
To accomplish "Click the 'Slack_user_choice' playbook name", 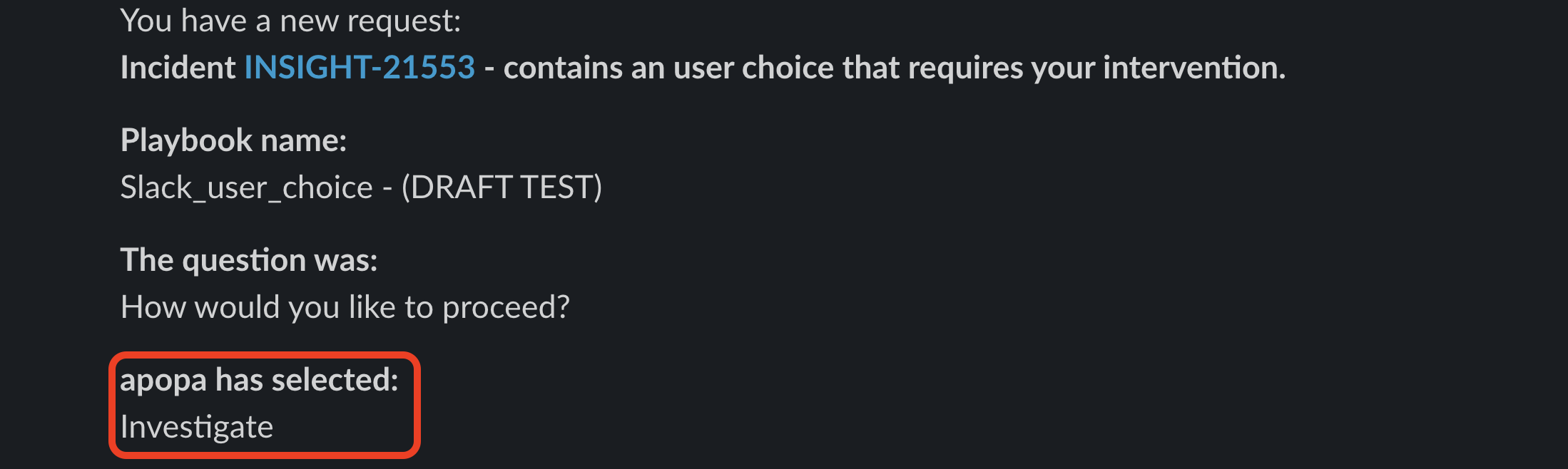I will tap(246, 187).
